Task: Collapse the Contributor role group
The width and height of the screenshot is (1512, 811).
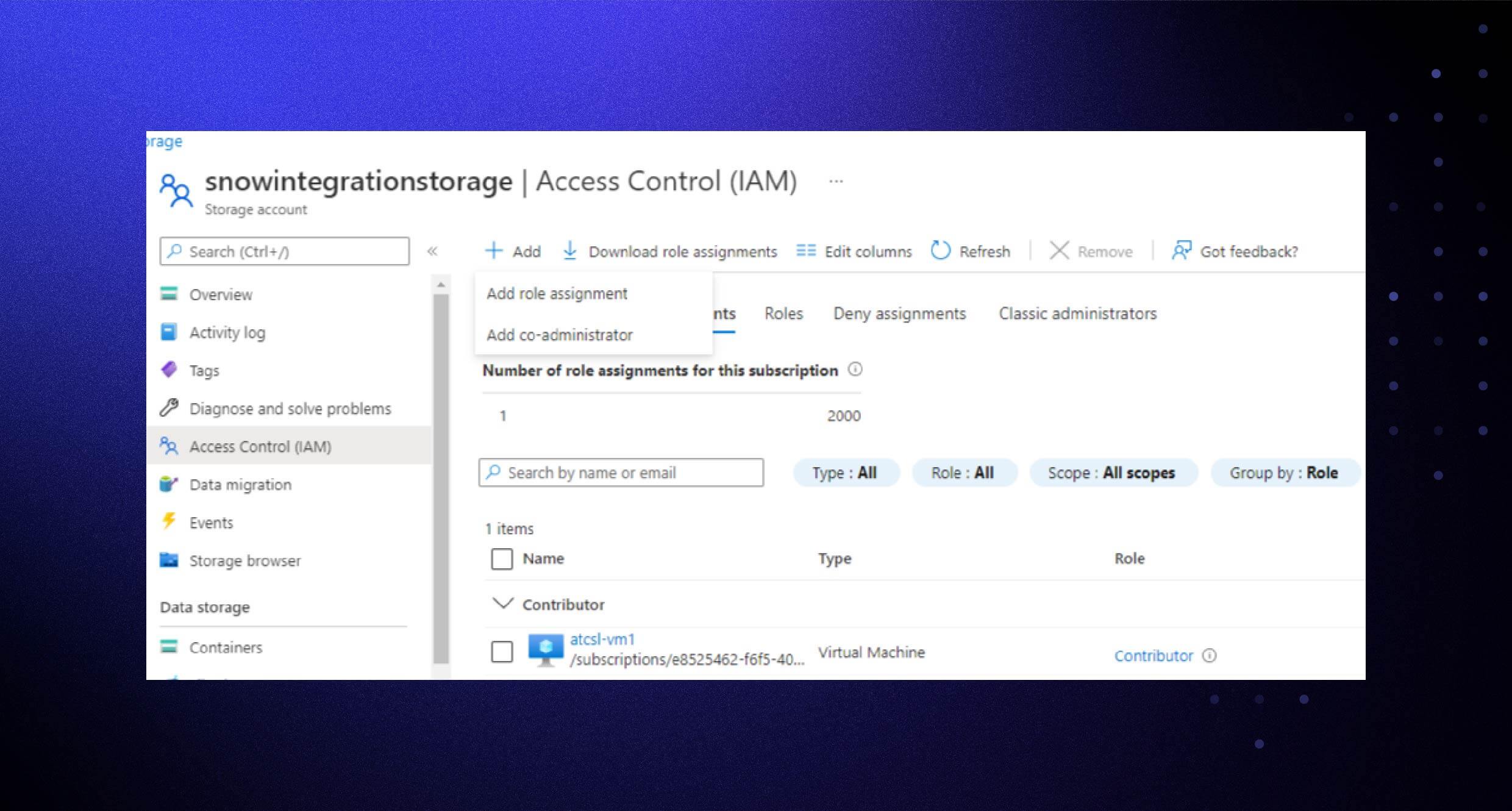Action: pyautogui.click(x=502, y=604)
